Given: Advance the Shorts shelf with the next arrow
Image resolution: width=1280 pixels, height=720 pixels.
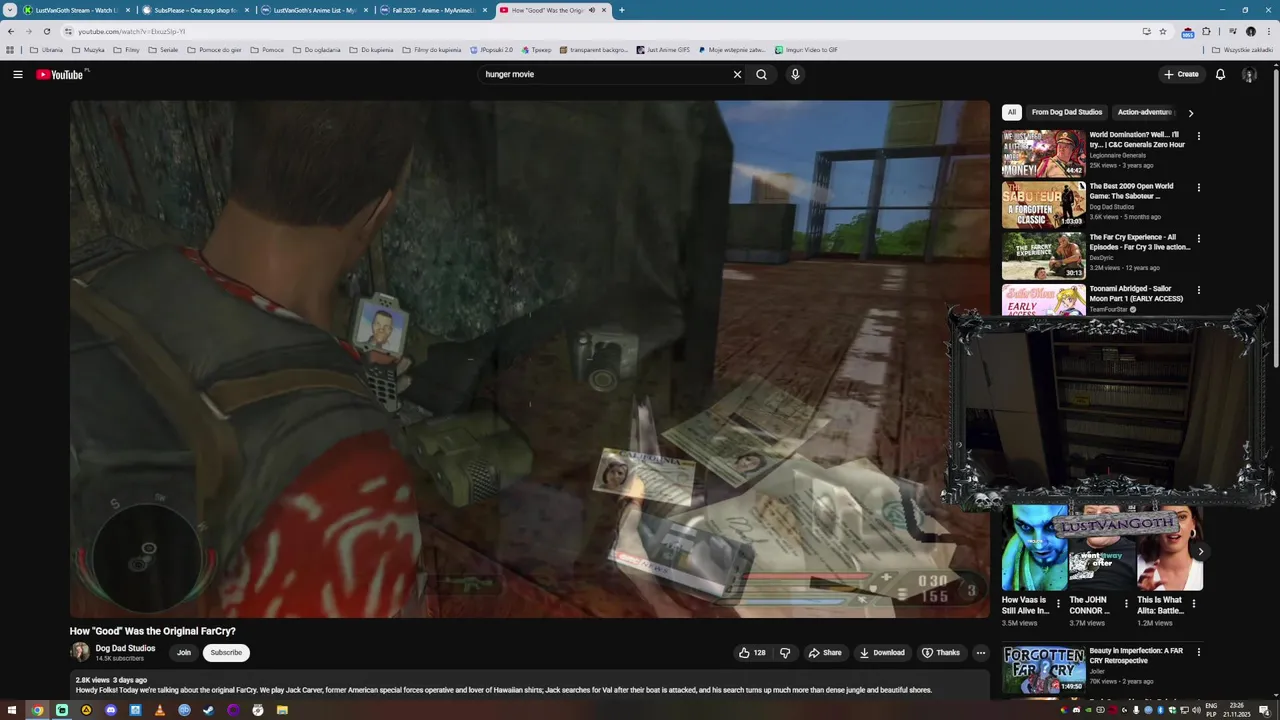Looking at the screenshot, I should pyautogui.click(x=1201, y=551).
